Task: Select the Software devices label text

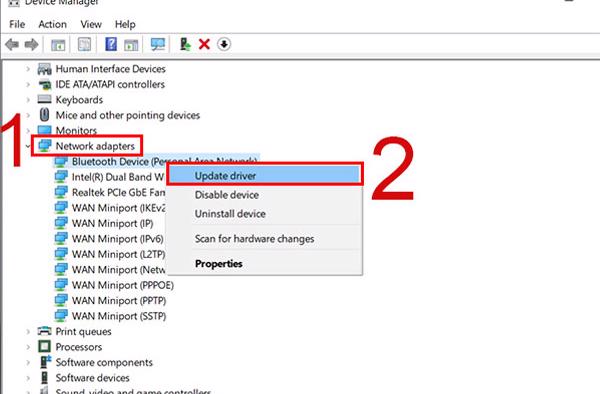Action: point(93,378)
